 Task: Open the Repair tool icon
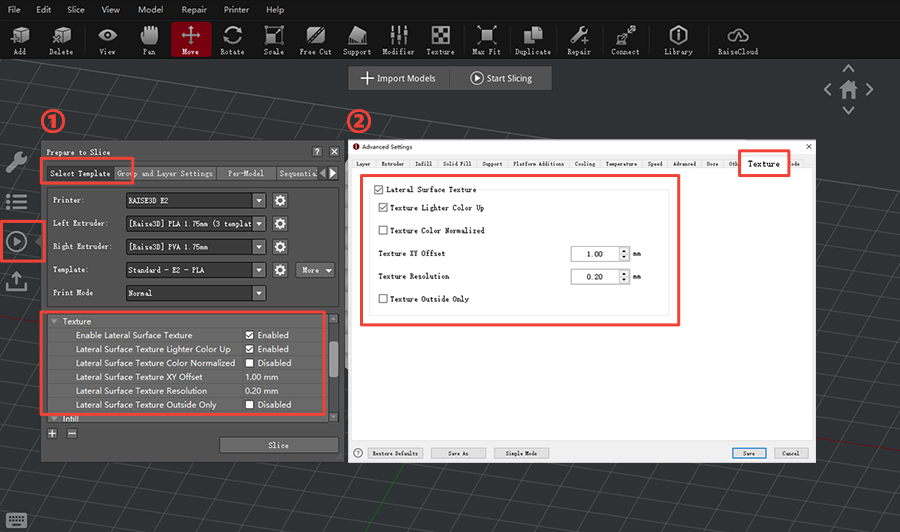[579, 40]
